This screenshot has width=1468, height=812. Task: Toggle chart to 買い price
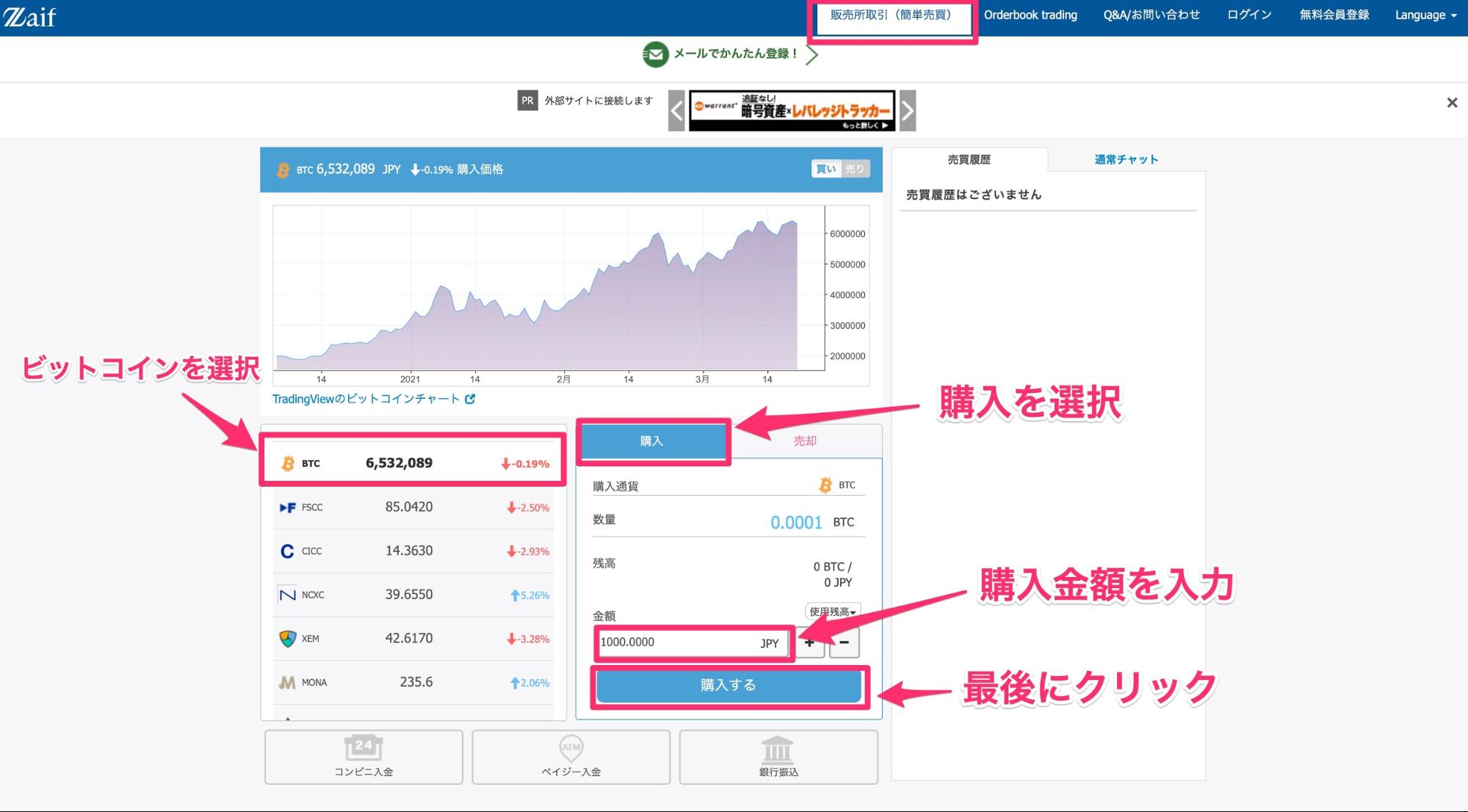(826, 169)
